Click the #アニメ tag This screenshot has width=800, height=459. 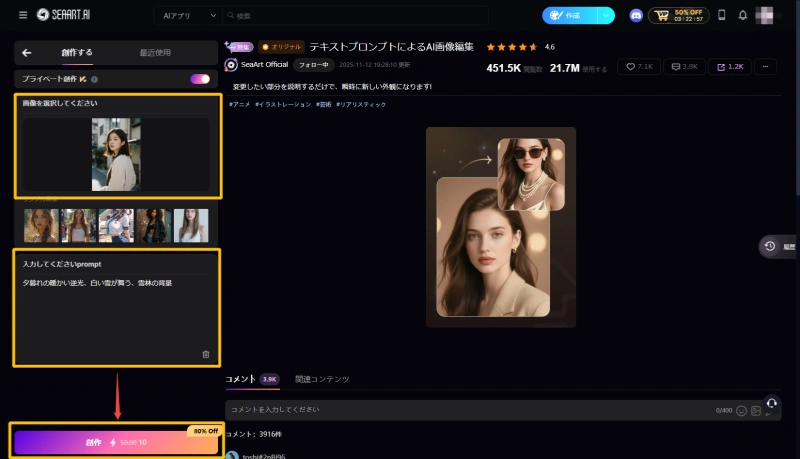click(x=239, y=105)
